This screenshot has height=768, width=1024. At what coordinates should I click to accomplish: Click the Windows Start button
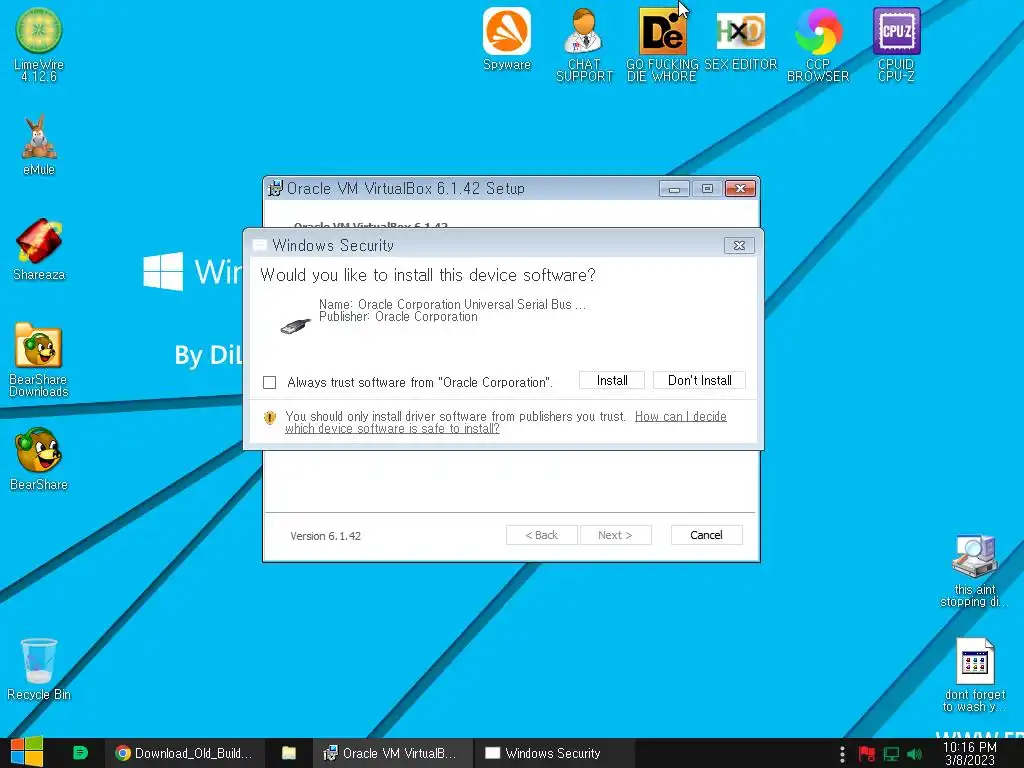coord(27,752)
